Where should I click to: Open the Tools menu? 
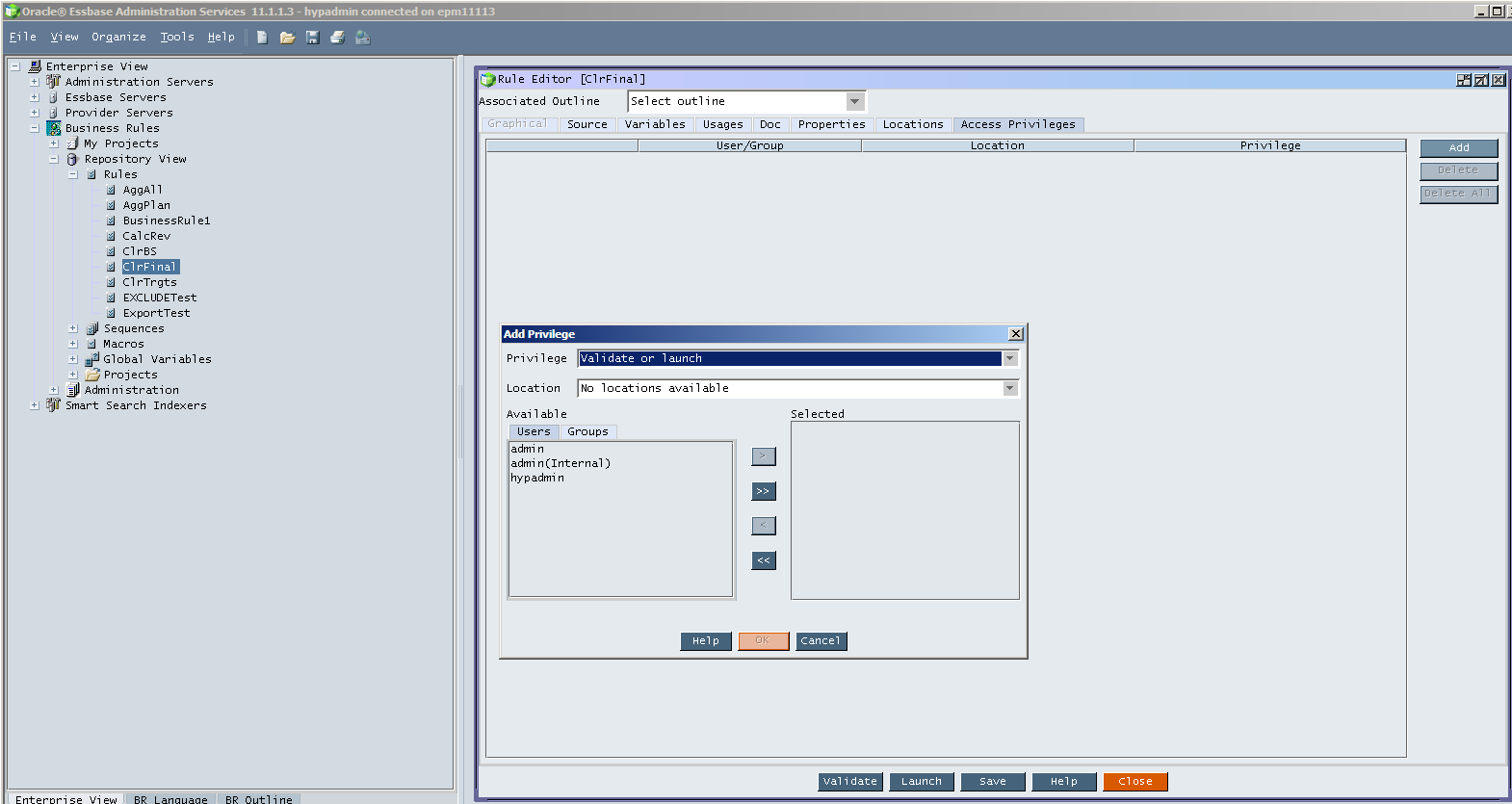(177, 37)
